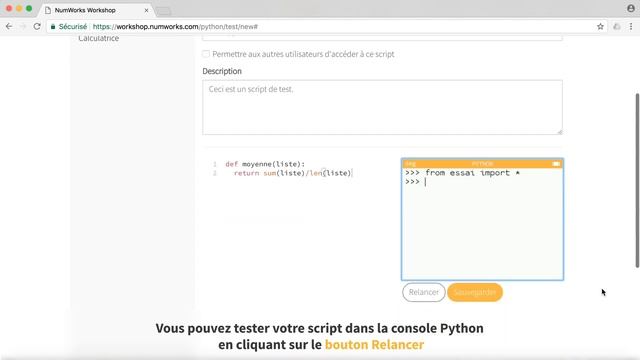Click the Description text area
This screenshot has width=640, height=360.
click(382, 107)
